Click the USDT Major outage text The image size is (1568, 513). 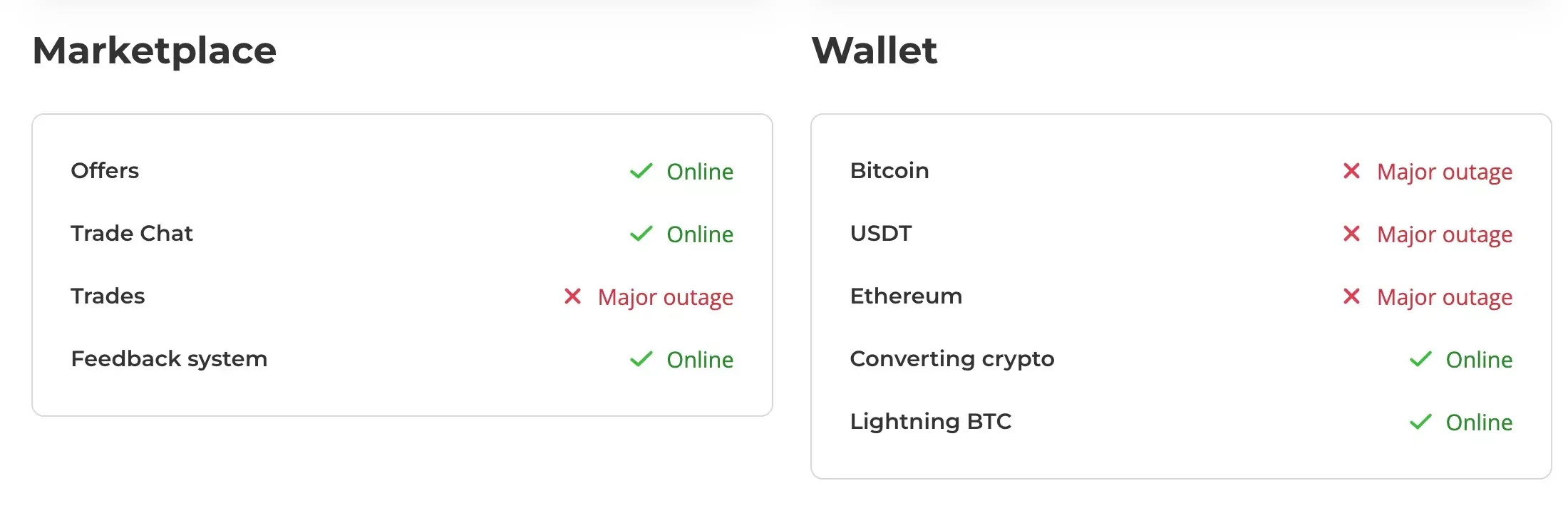[1444, 235]
